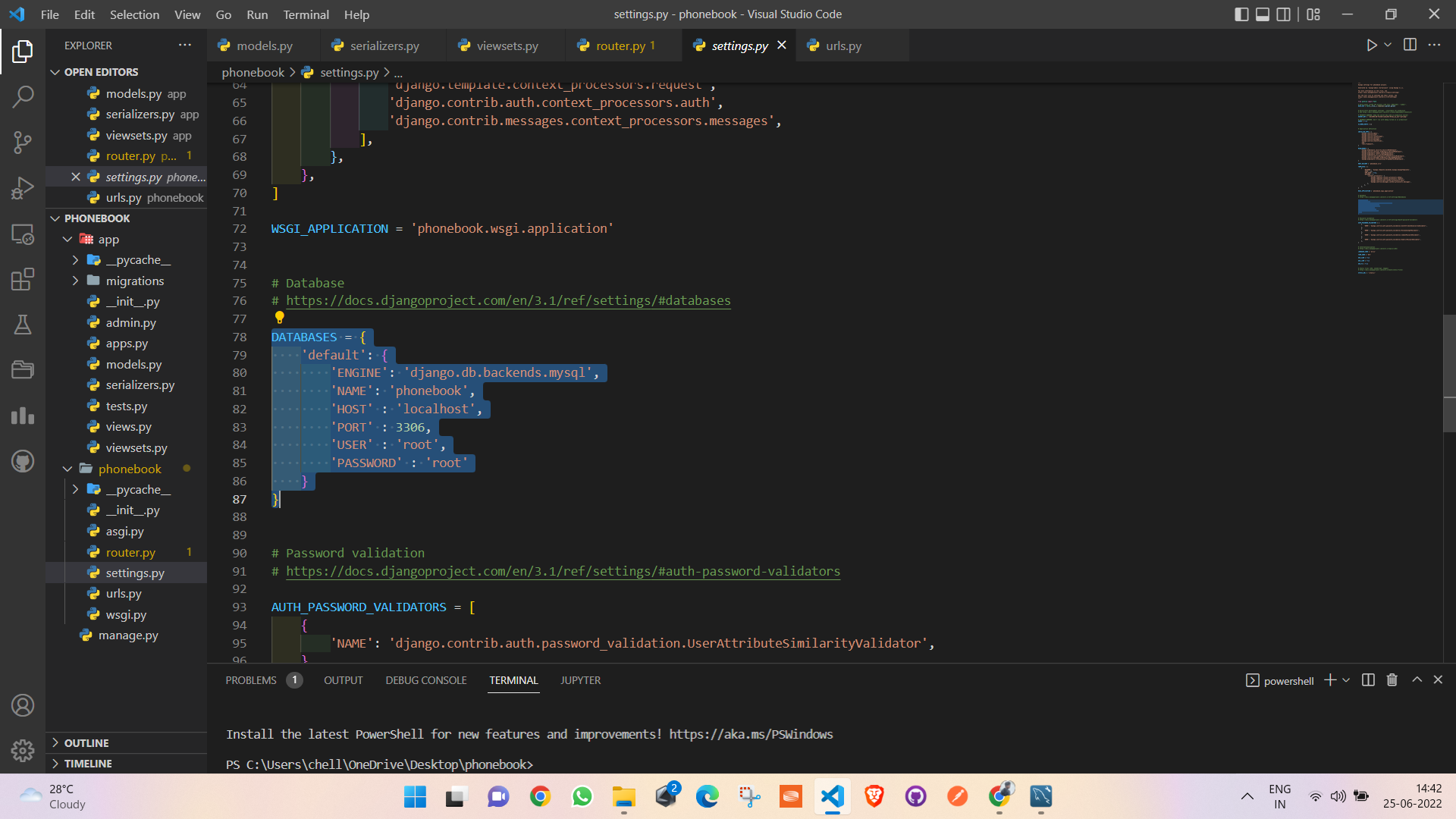Switch to the PROBLEMS panel

click(250, 680)
